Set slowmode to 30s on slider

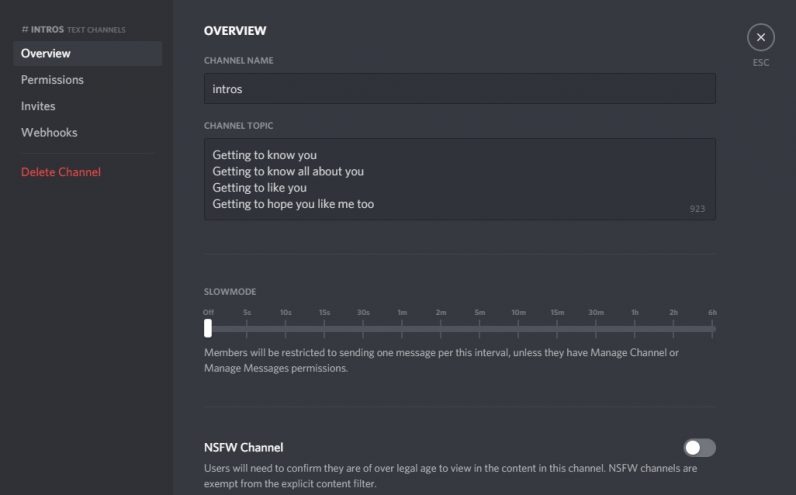[363, 328]
